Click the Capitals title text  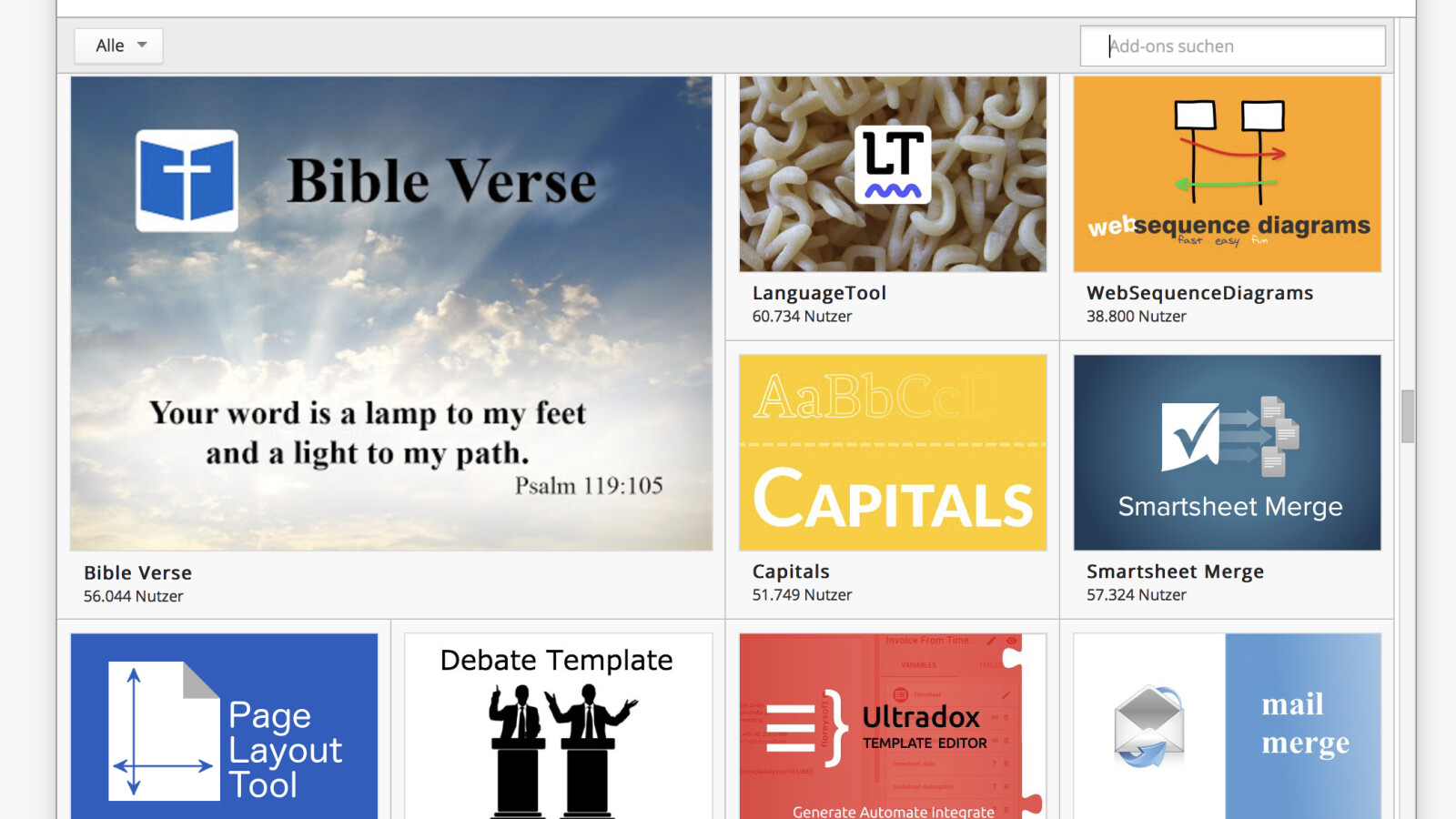point(790,571)
